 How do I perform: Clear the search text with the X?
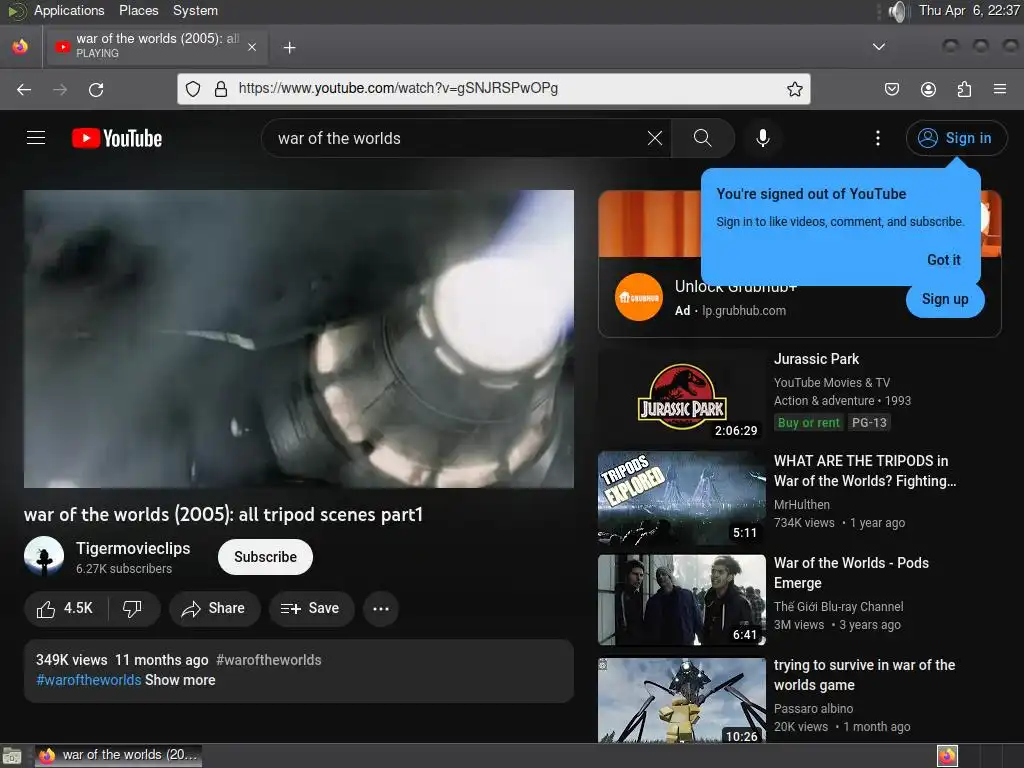point(654,138)
